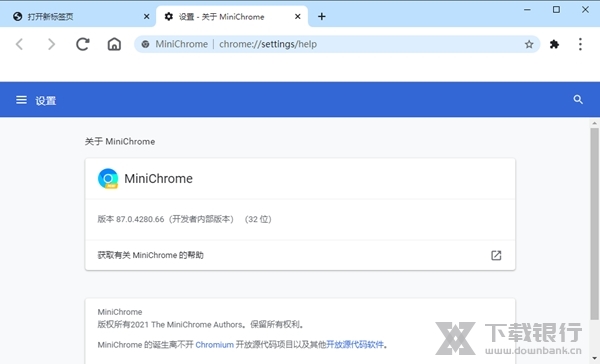Click the page scrollbar thumb
This screenshot has width=600, height=364.
click(x=594, y=224)
